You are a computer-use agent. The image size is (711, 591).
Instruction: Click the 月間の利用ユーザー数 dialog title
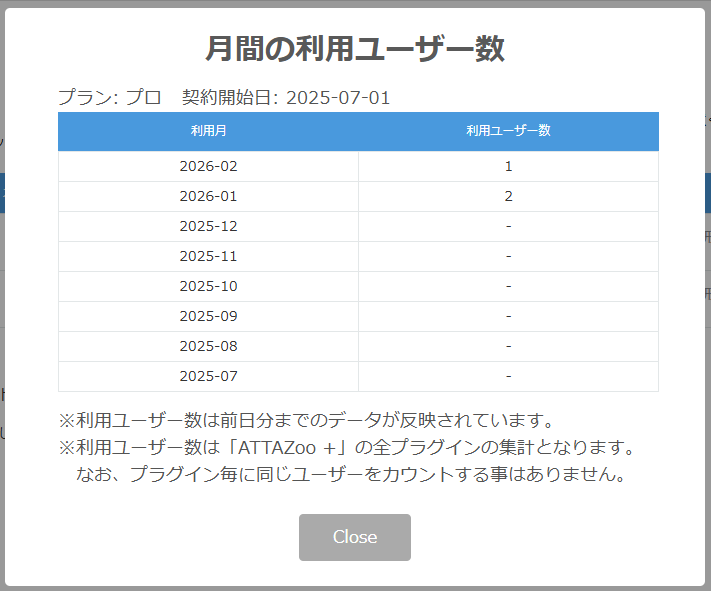pyautogui.click(x=355, y=49)
